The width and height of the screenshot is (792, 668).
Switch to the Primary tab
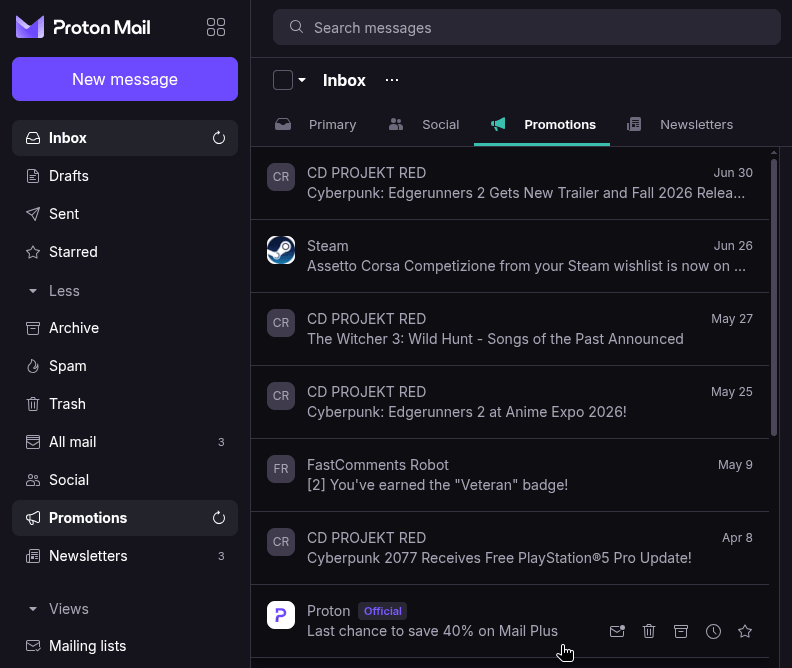316,125
